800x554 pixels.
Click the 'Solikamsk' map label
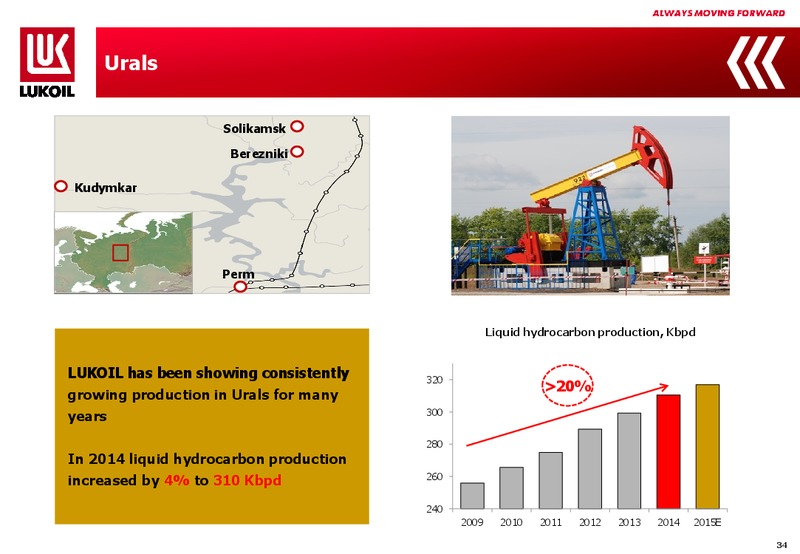[x=254, y=129]
